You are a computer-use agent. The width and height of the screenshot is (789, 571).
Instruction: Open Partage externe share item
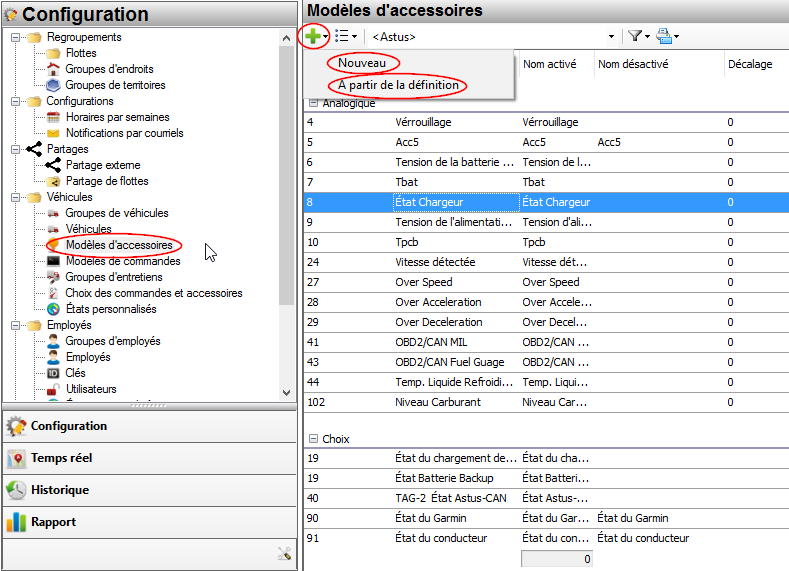102,165
